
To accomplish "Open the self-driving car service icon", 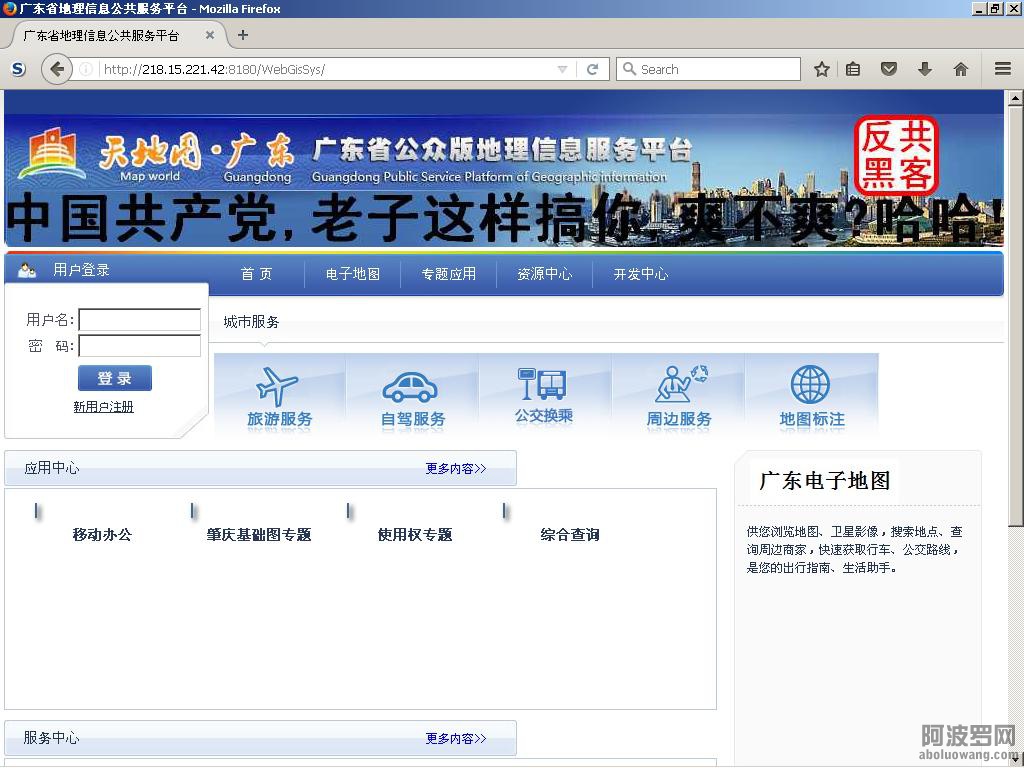I will [x=411, y=387].
